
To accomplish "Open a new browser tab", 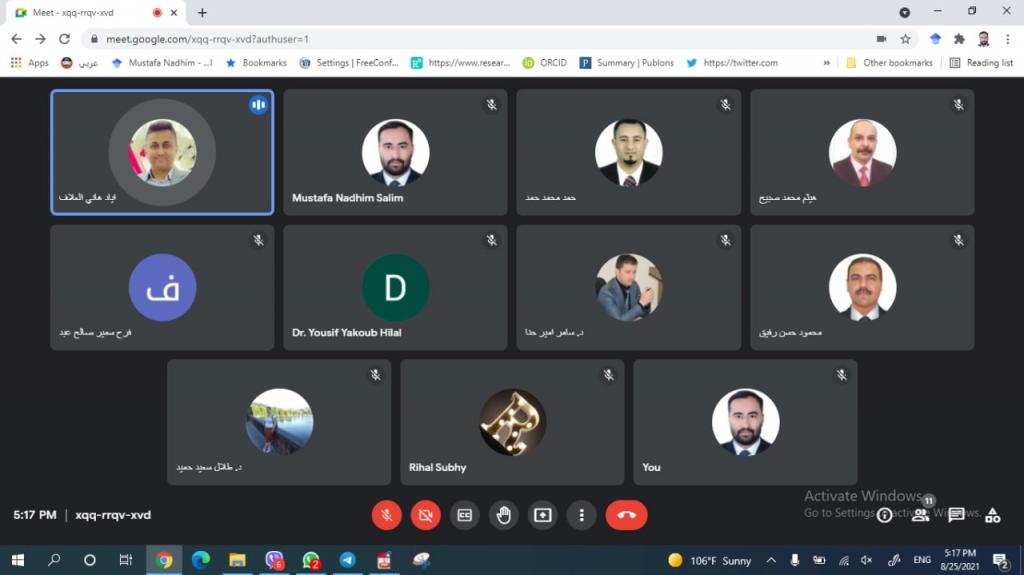I will 202,13.
